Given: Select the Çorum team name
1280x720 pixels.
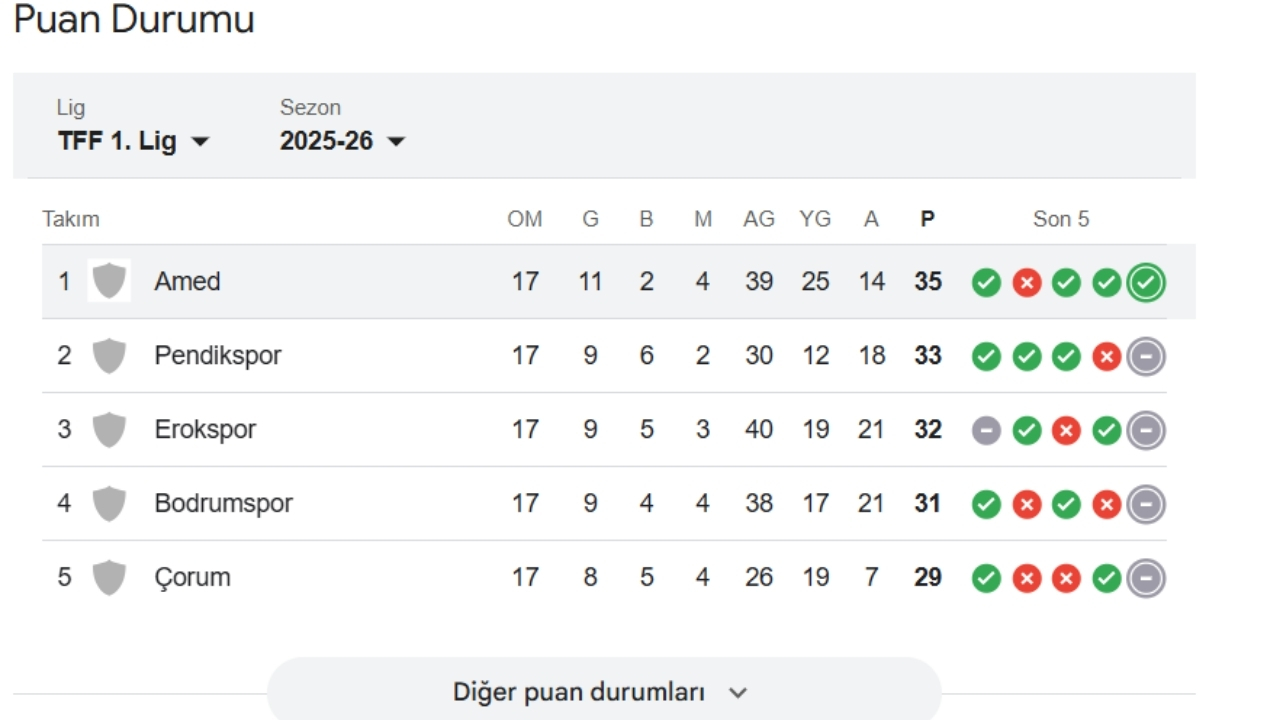Looking at the screenshot, I should click(192, 578).
